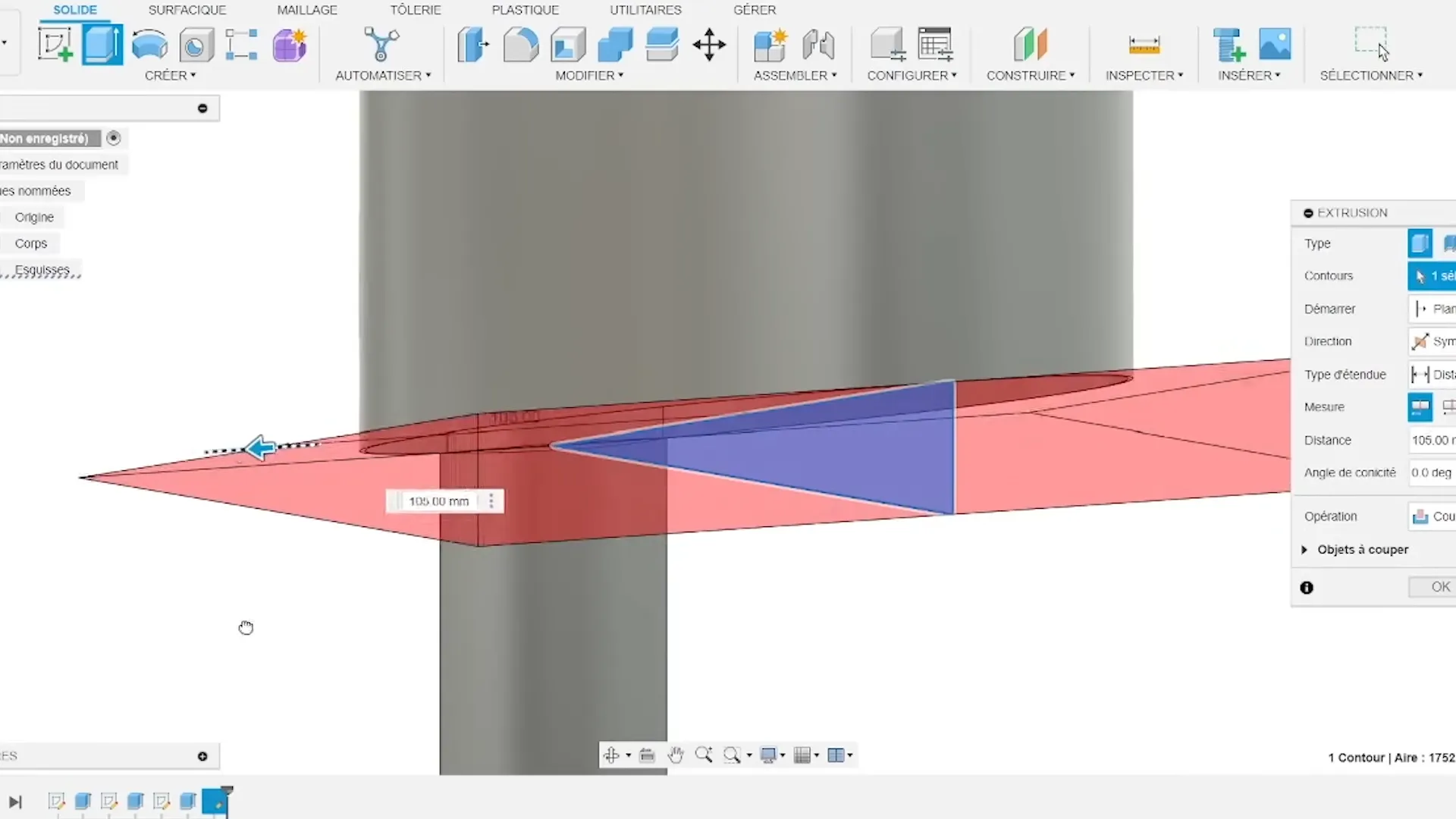
Task: Open the Direction dropdown in Extrusion panel
Action: 1432,341
